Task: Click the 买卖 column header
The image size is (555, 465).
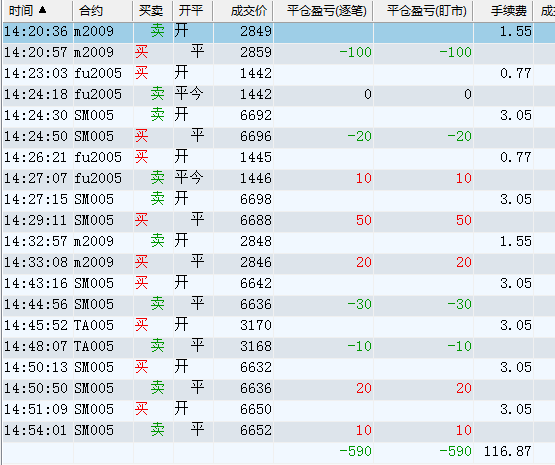Action: point(153,11)
